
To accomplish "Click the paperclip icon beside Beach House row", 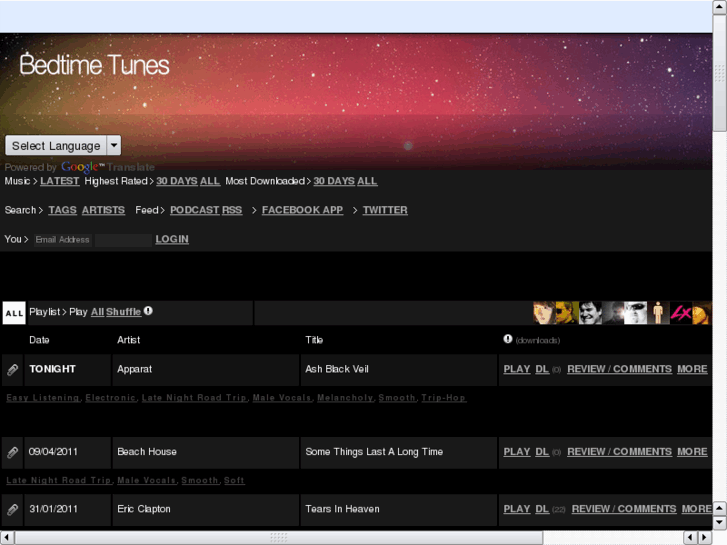I will tap(13, 452).
